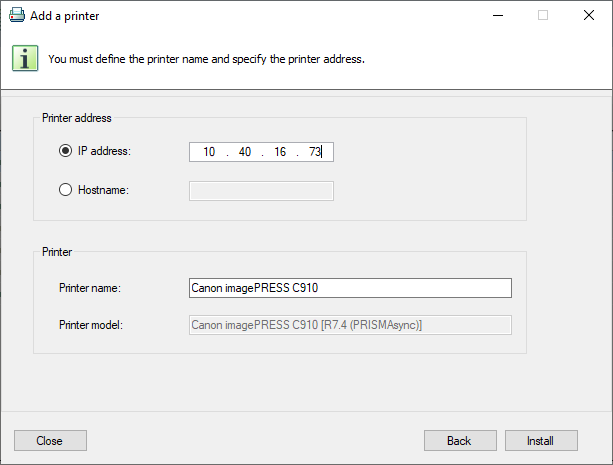The height and width of the screenshot is (465, 613).
Task: Click the "Printer address" group heading
Action: coord(77,118)
